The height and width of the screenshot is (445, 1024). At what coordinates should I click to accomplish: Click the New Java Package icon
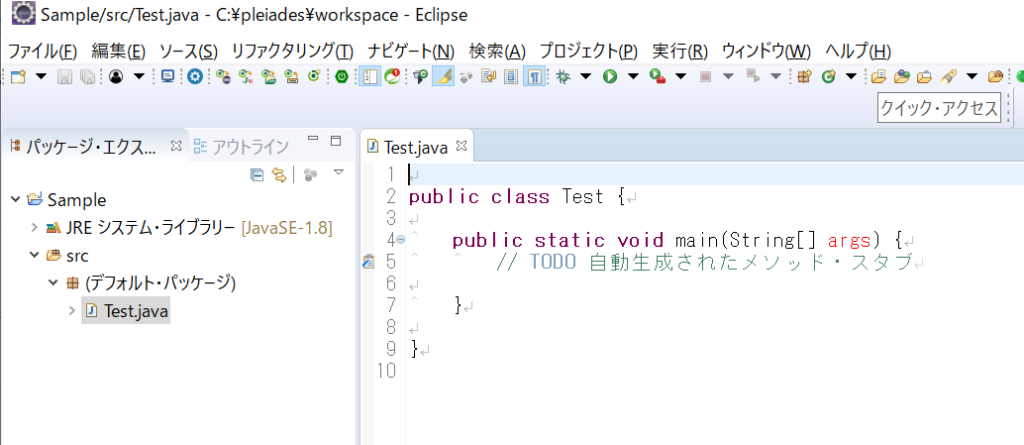tap(804, 77)
